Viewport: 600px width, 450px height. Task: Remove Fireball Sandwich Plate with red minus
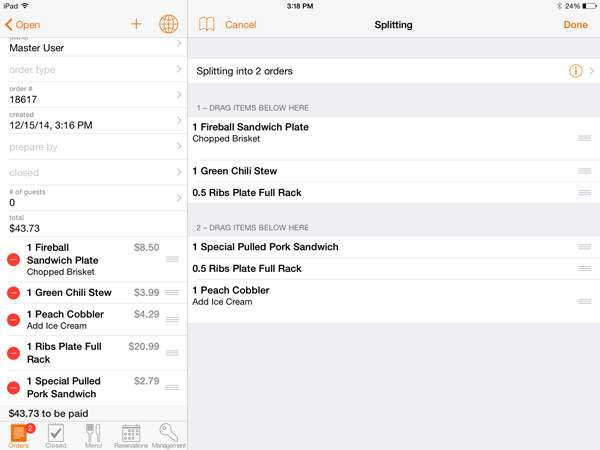pyautogui.click(x=13, y=259)
